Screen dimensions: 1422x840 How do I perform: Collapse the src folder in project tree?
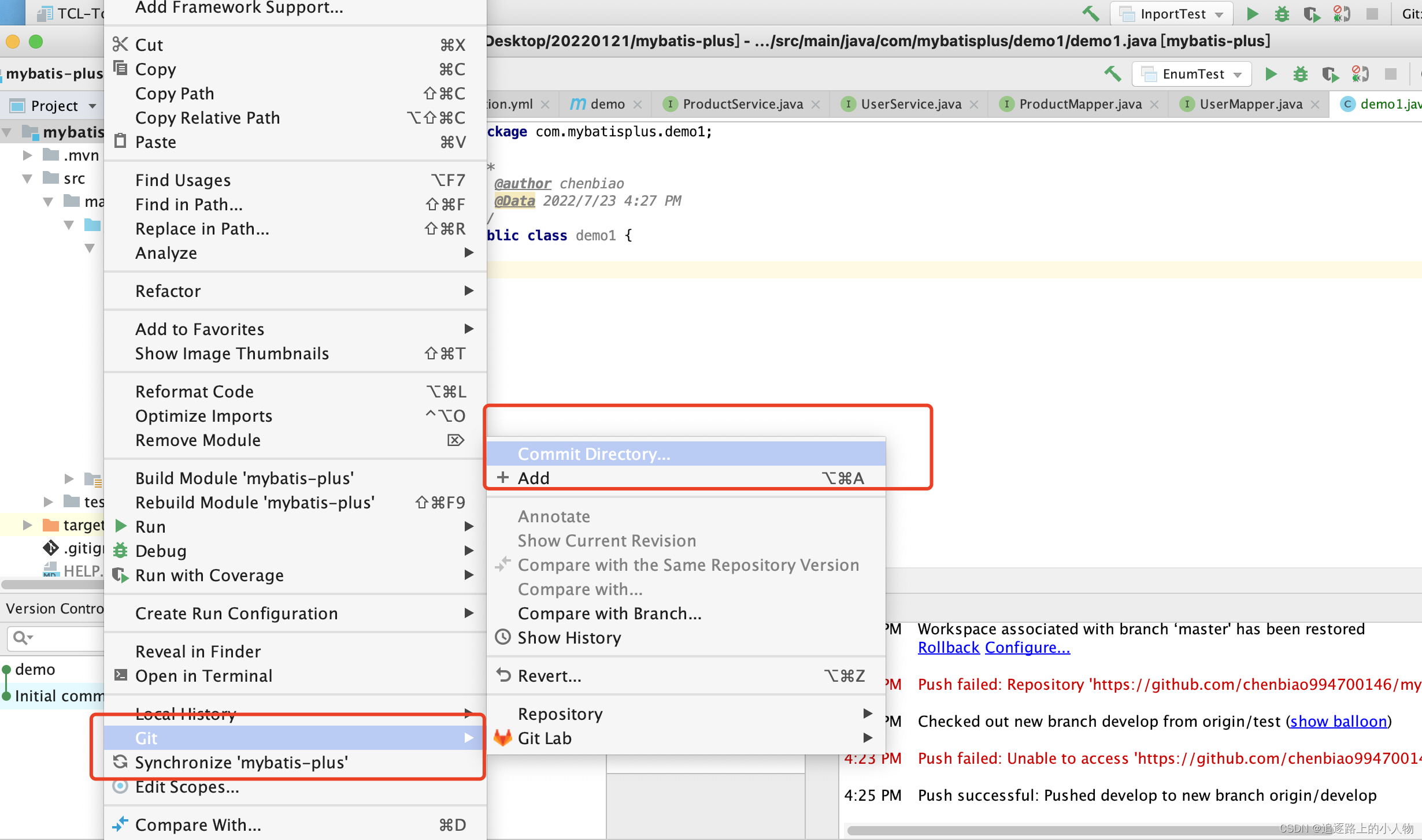[27, 179]
